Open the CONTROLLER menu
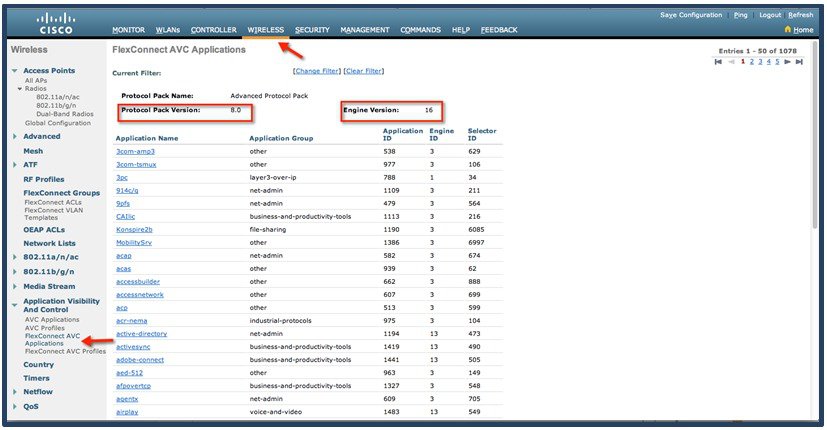Viewport: 827px width, 430px height. point(214,30)
